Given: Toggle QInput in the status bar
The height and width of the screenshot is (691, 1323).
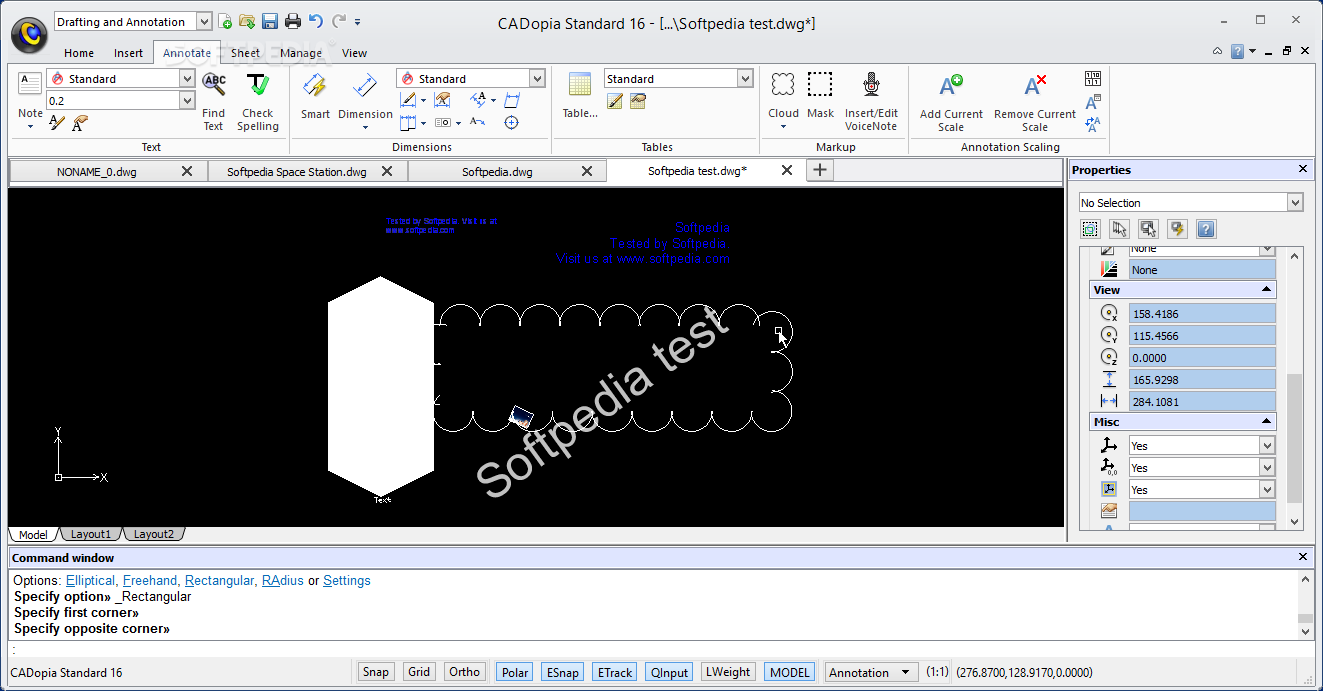Looking at the screenshot, I should click(x=669, y=672).
